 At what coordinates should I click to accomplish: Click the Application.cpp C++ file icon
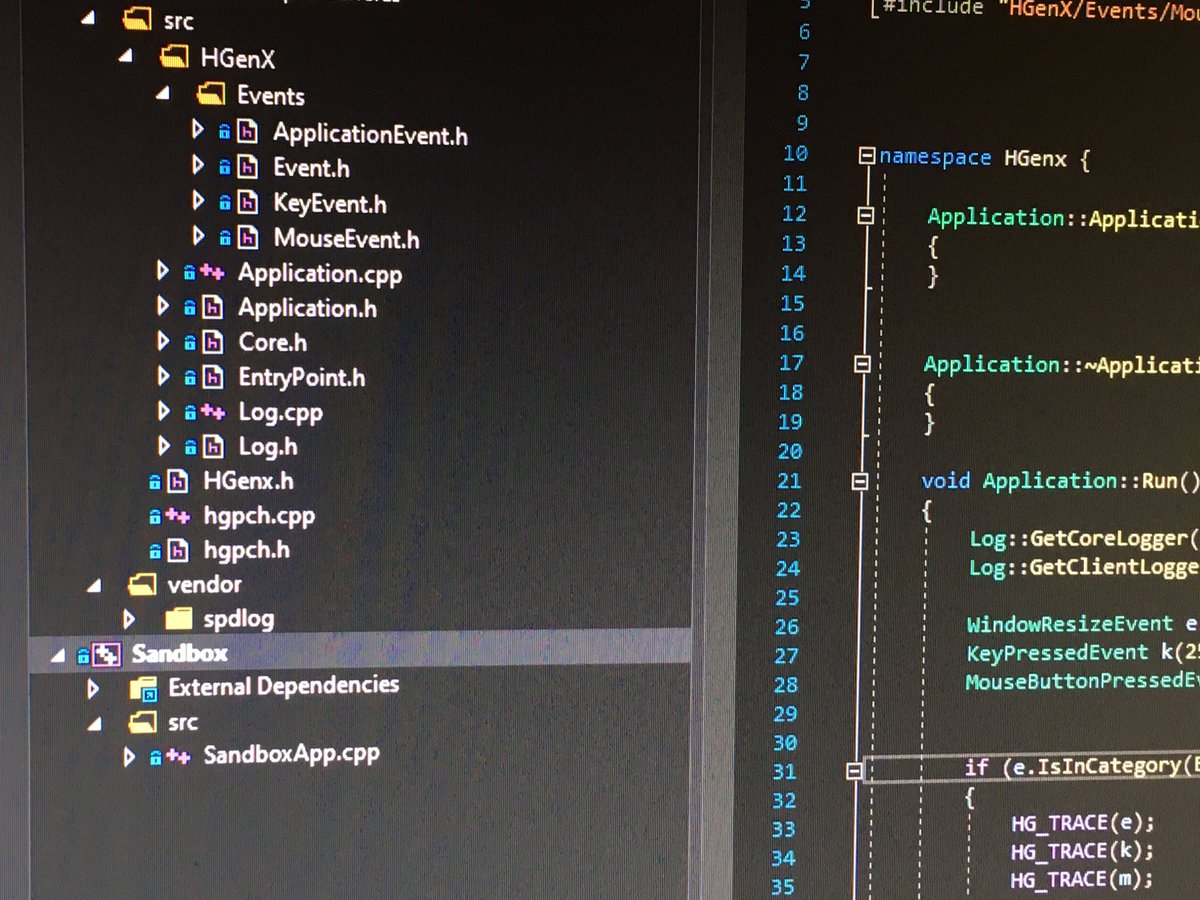(213, 272)
